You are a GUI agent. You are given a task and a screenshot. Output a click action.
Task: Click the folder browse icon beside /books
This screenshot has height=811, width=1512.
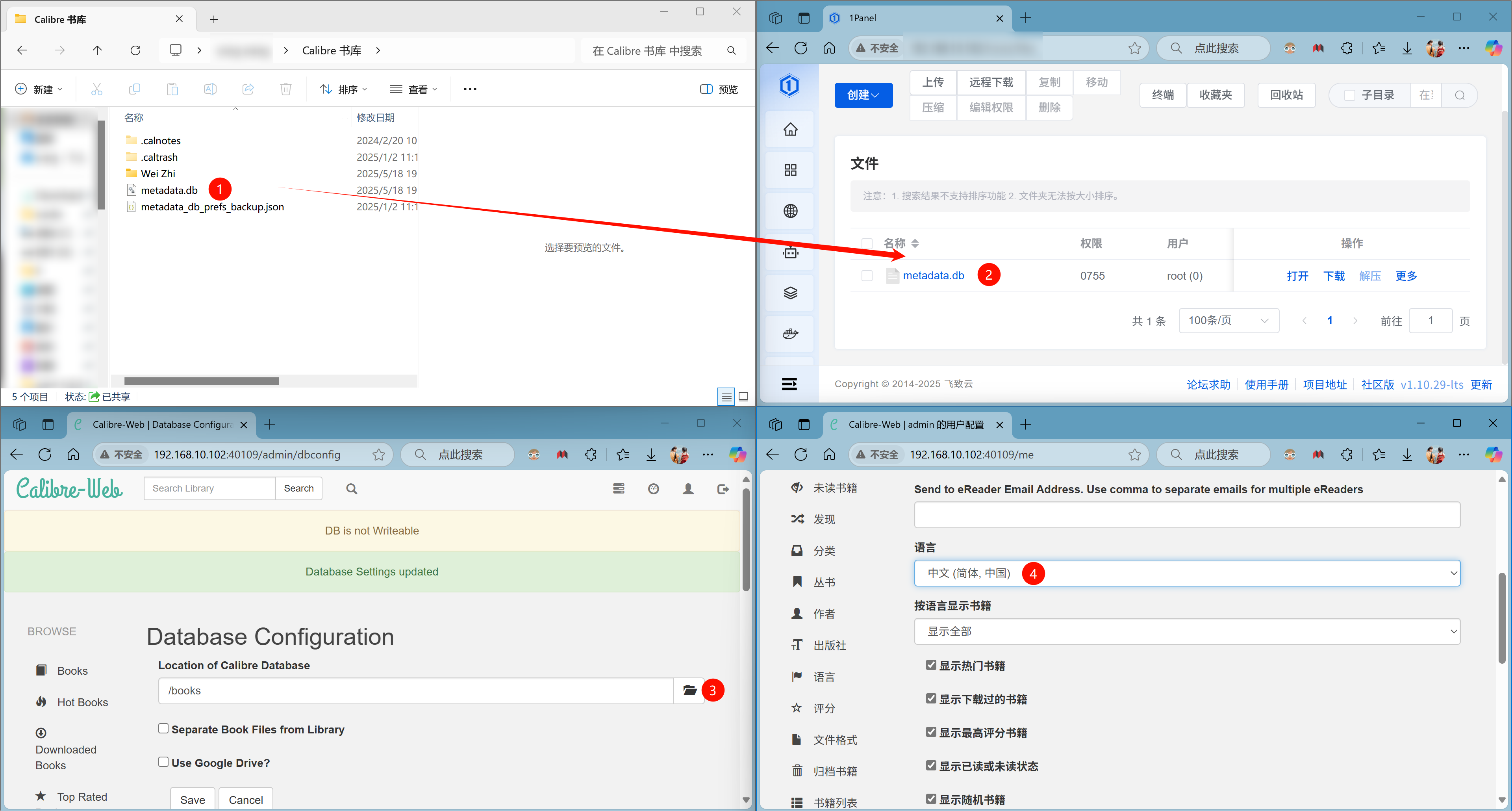pos(689,690)
